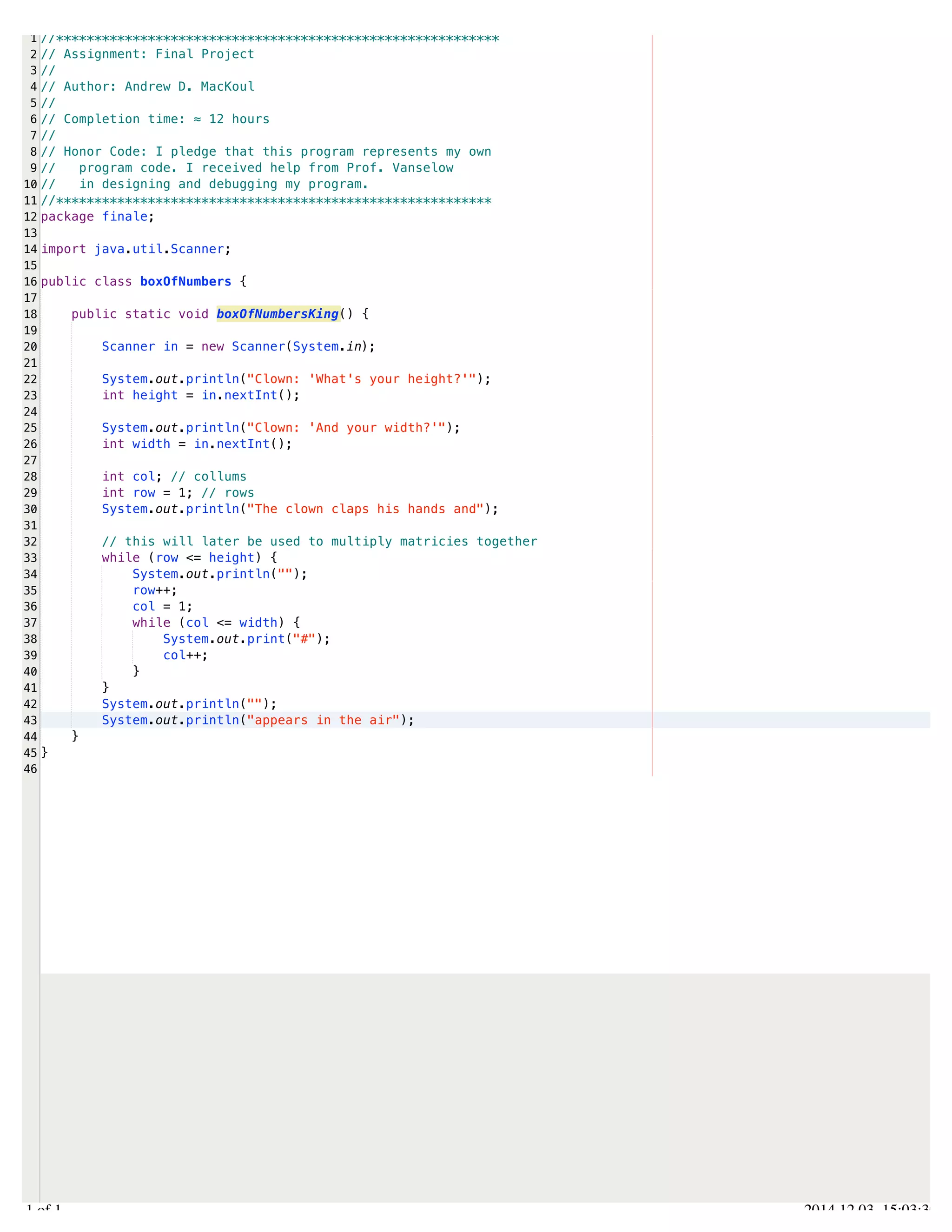Viewport: 952px width, 1232px height.
Task: Click the comment 'in designing and debugging my program.'
Action: [224, 185]
